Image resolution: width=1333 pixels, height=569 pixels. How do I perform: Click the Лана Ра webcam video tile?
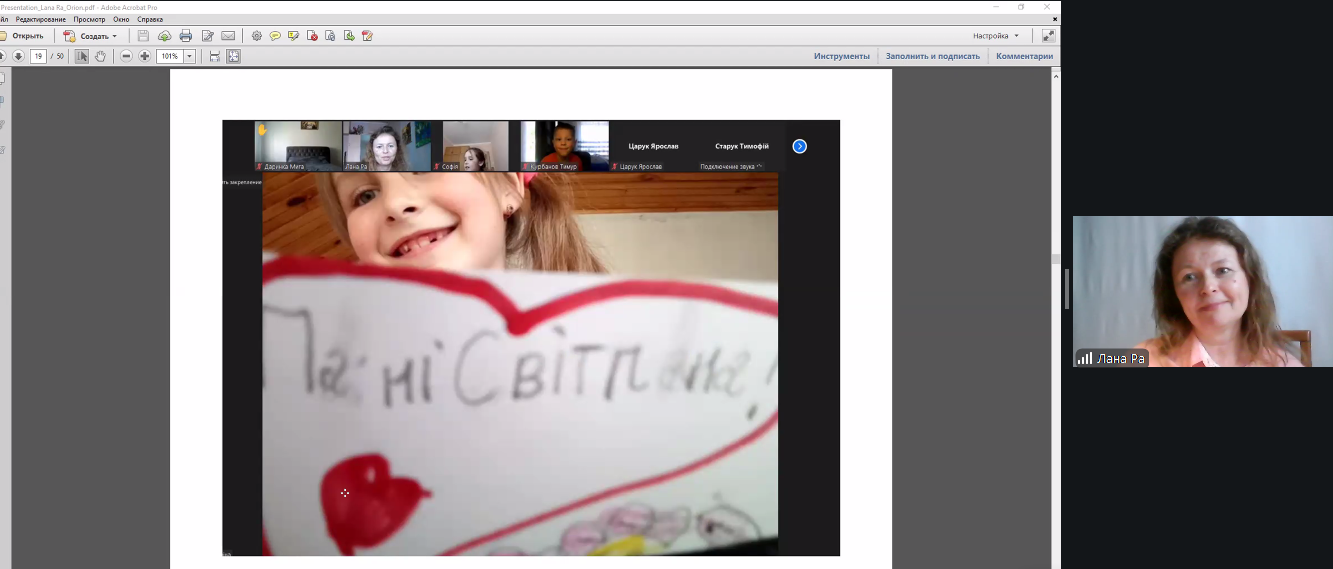pos(1203,291)
